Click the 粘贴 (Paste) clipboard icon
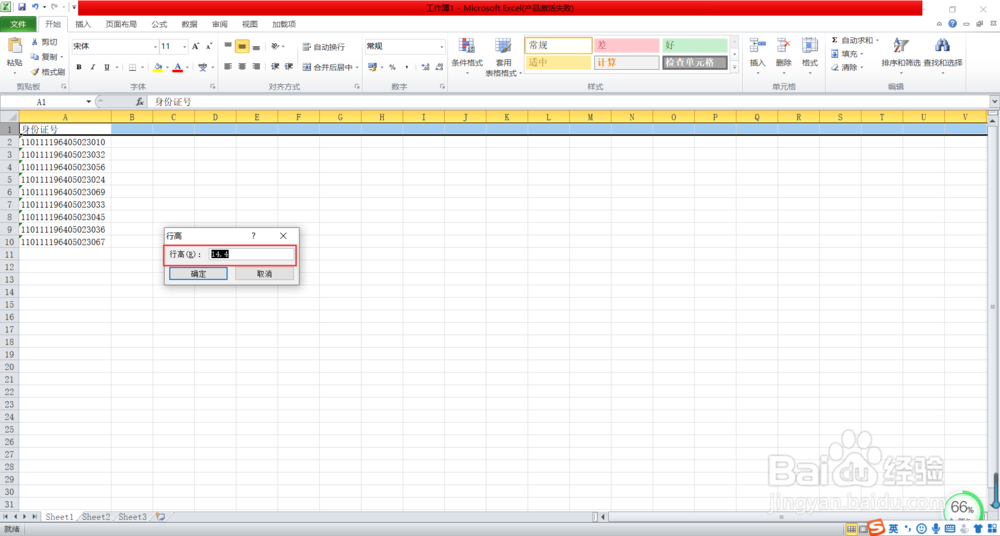1000x536 pixels. click(14, 47)
